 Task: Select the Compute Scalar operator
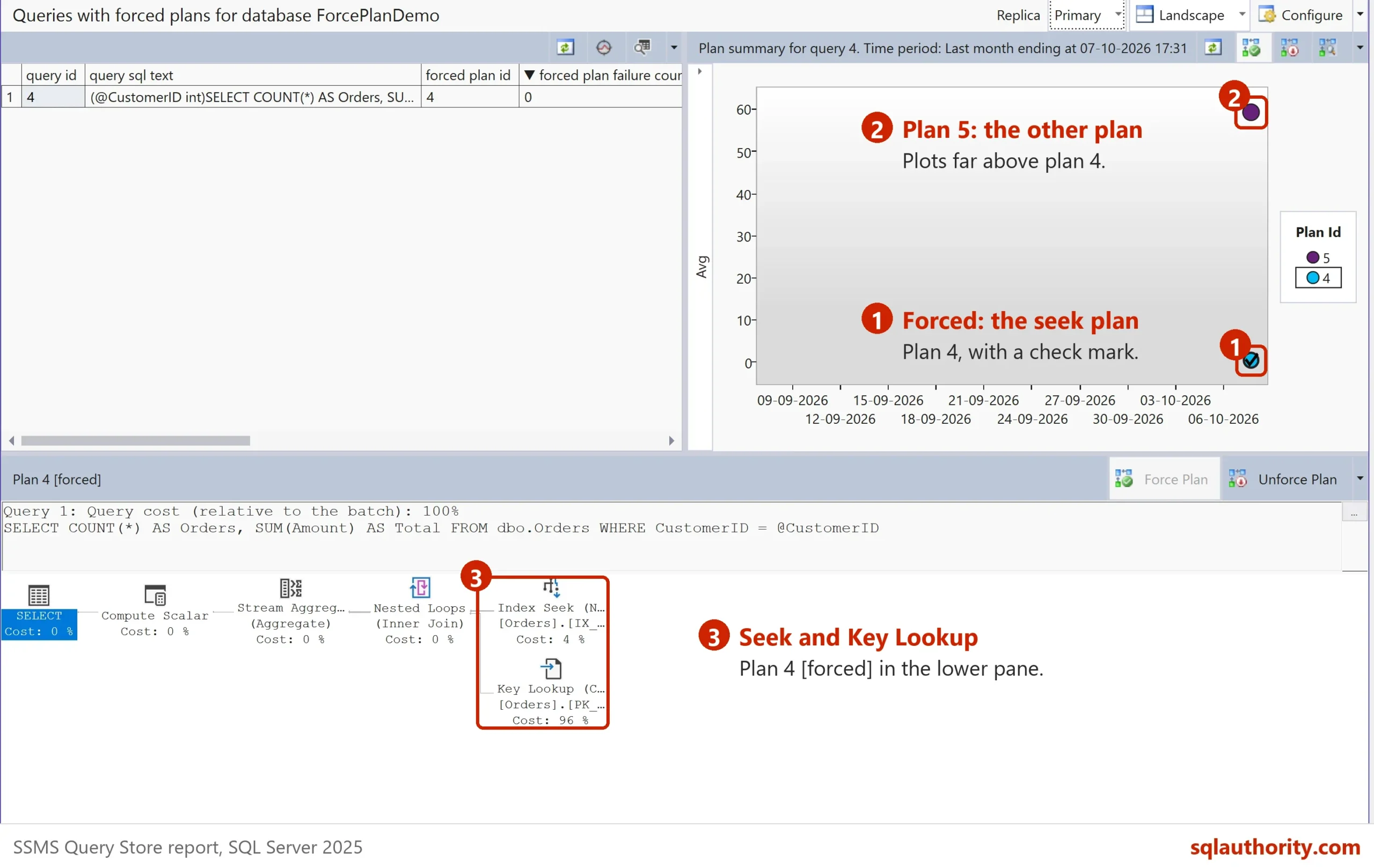click(155, 610)
